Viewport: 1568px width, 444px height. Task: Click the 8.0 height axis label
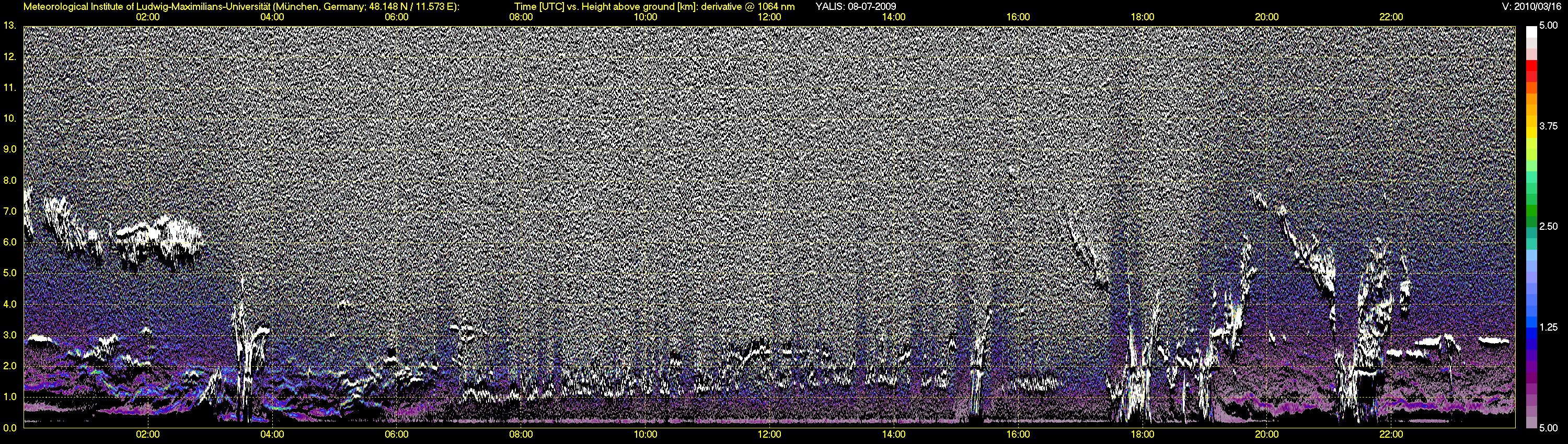coord(10,180)
